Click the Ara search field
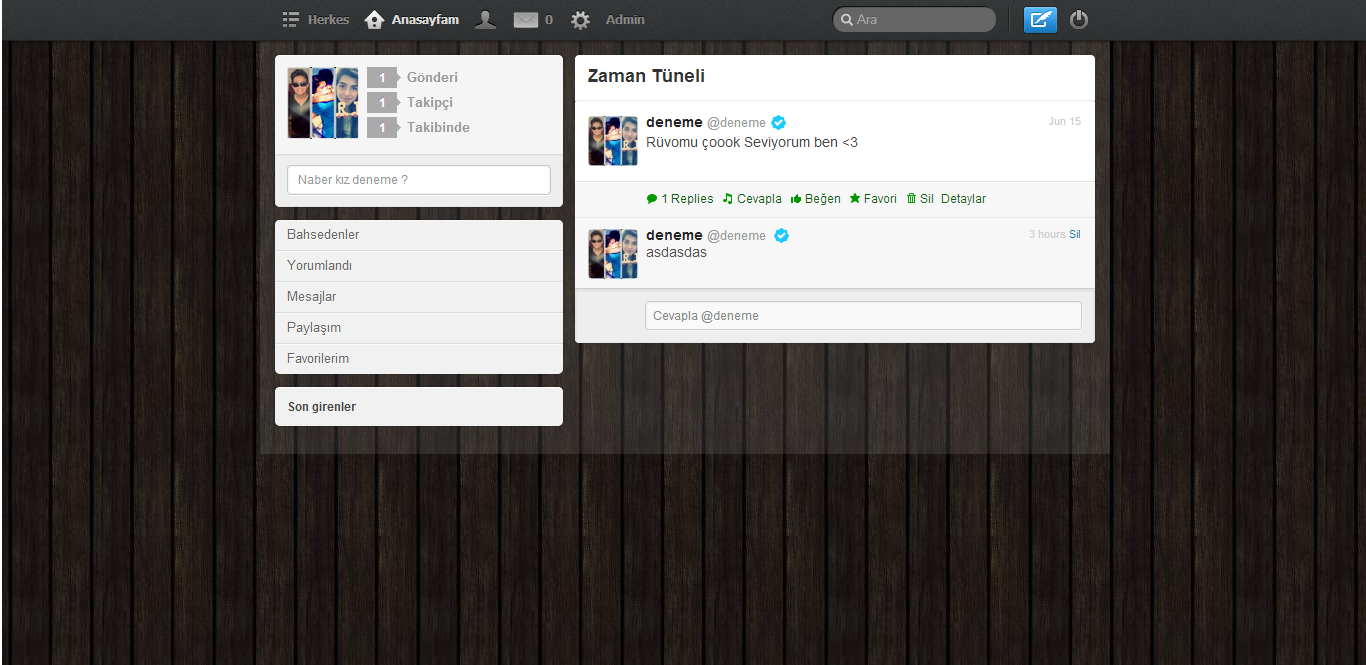The width and height of the screenshot is (1366, 665). (913, 19)
